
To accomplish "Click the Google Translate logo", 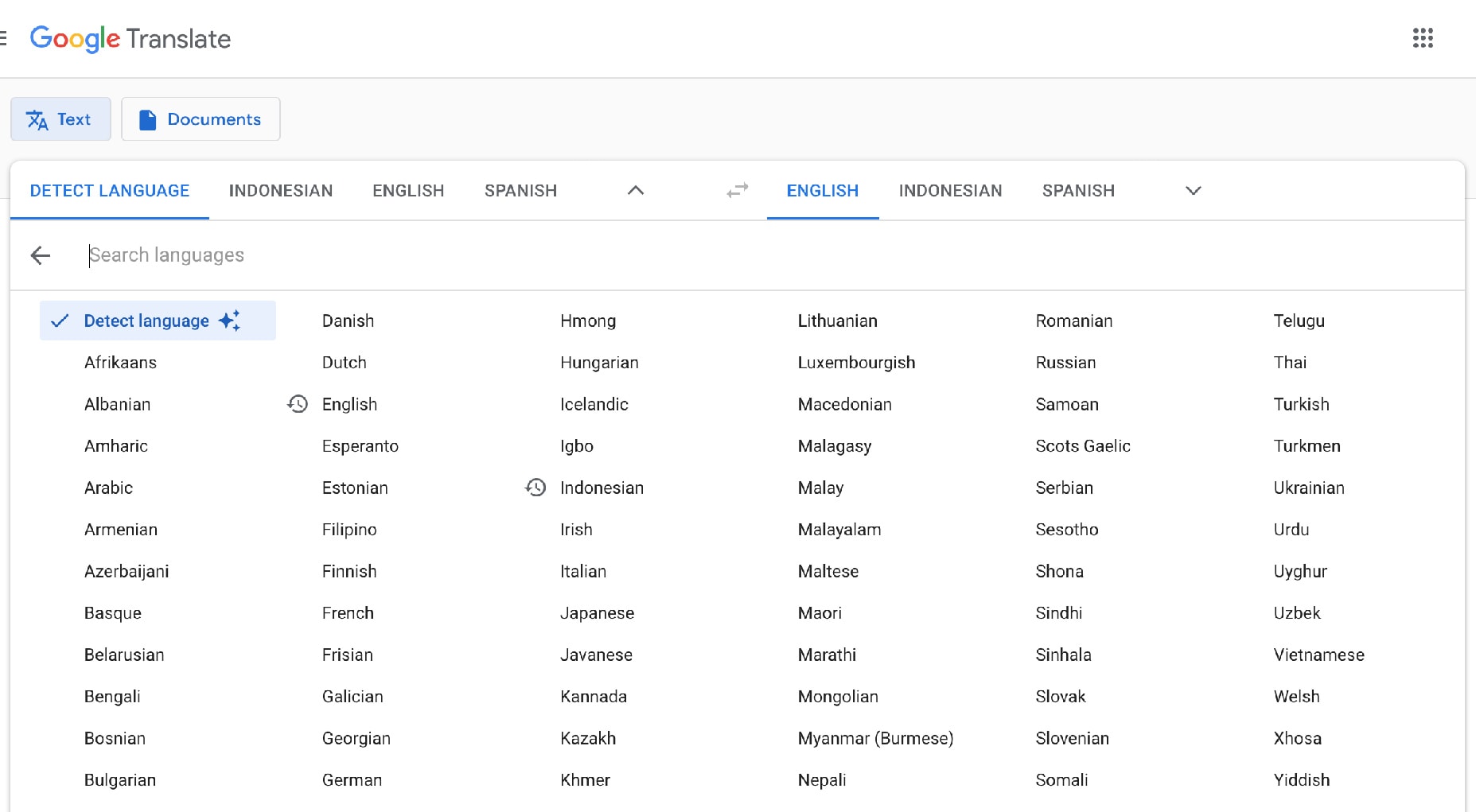I will coord(130,38).
